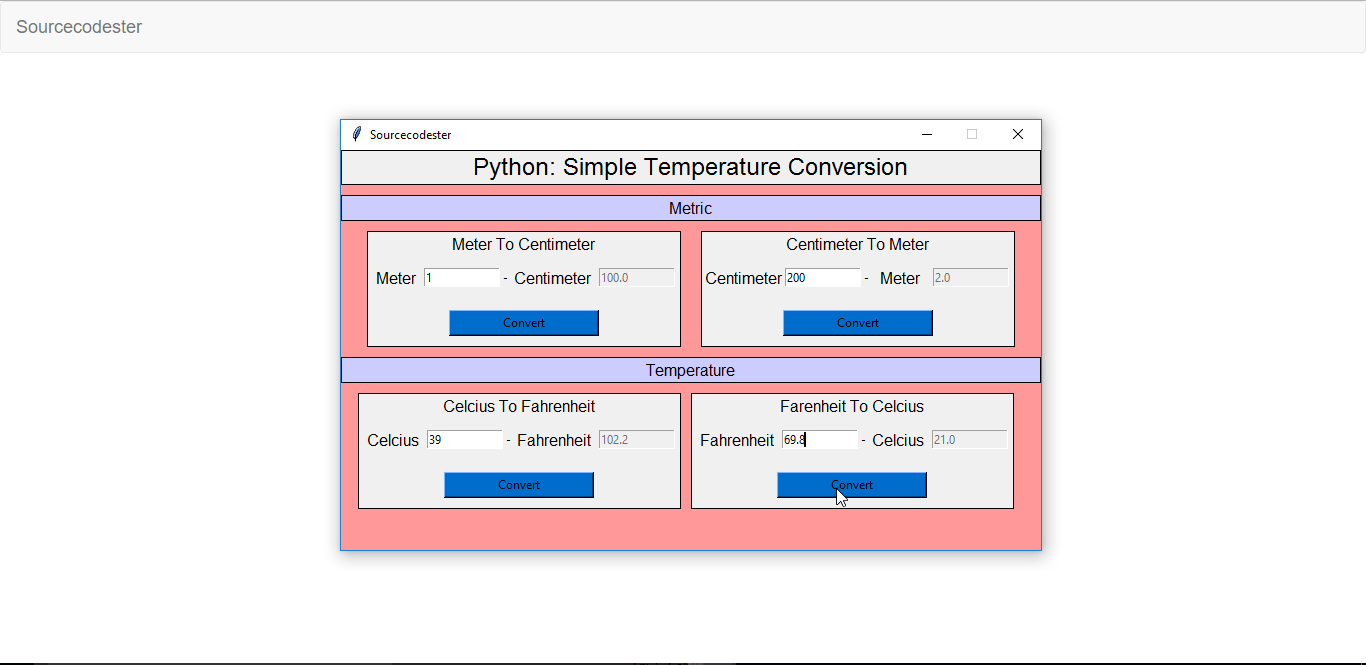
Task: Click the Metric section header
Action: point(691,208)
